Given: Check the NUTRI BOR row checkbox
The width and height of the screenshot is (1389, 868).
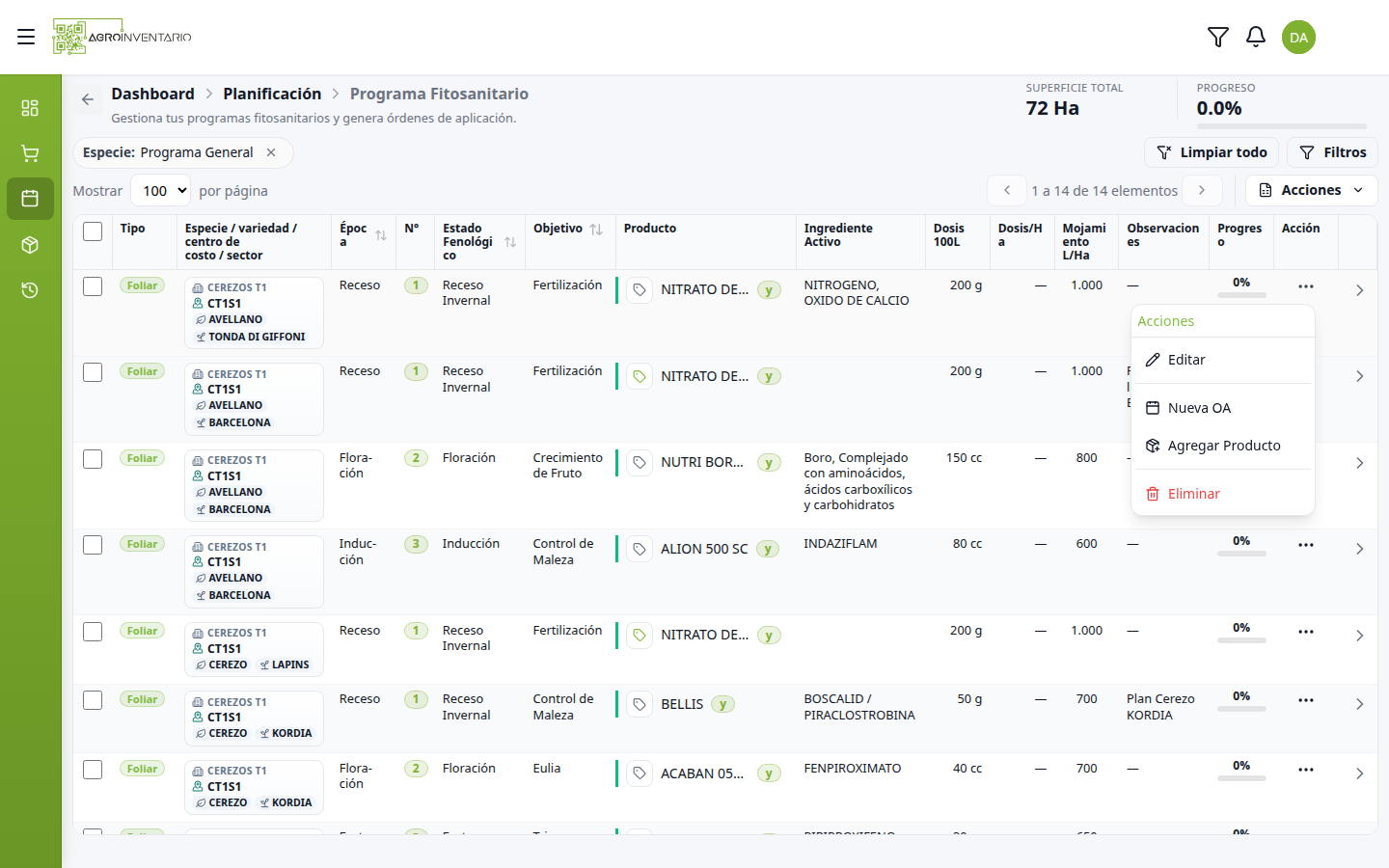Looking at the screenshot, I should click(x=93, y=459).
